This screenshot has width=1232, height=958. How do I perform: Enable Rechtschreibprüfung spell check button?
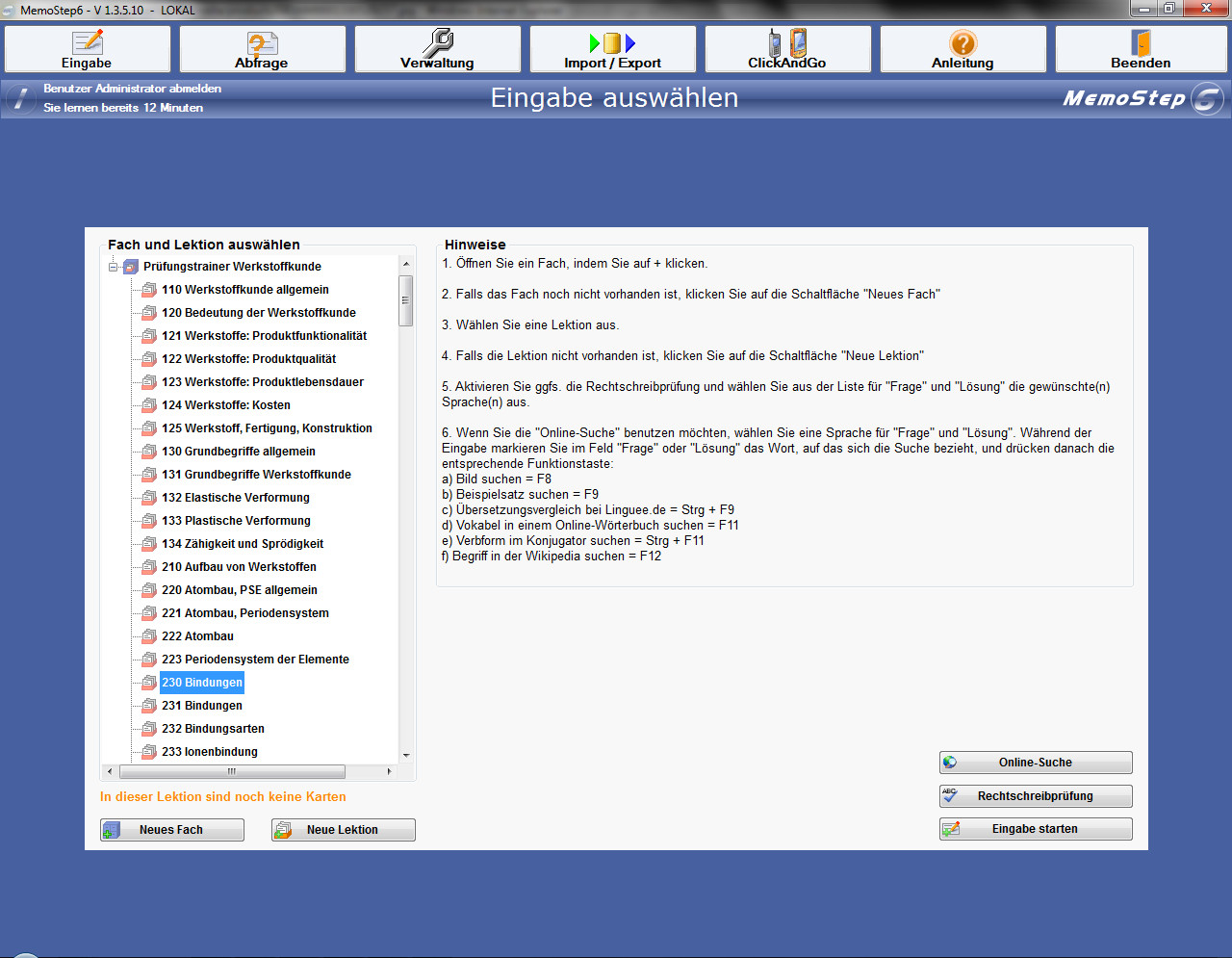click(x=1036, y=796)
